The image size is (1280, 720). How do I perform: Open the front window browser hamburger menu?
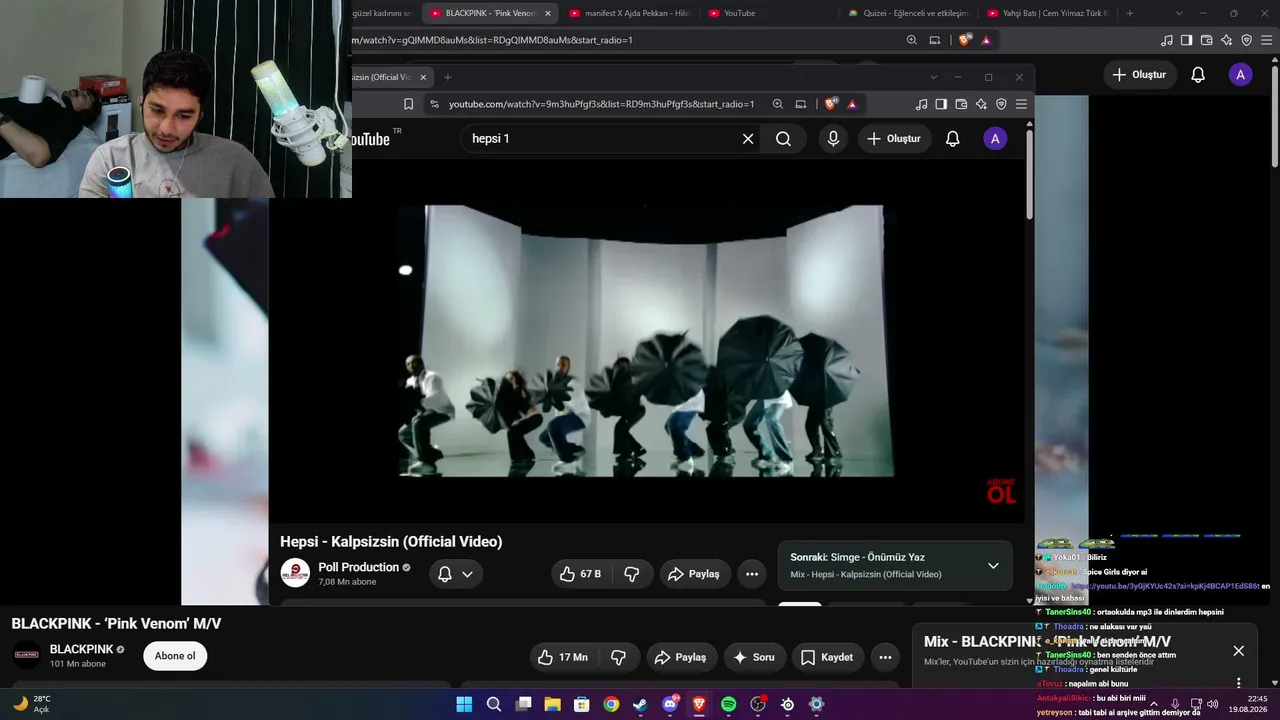click(x=1021, y=104)
